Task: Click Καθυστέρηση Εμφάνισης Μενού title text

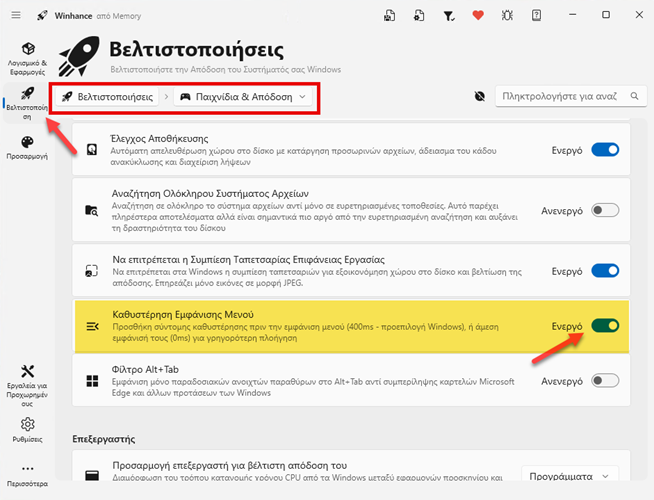Action: (x=183, y=314)
